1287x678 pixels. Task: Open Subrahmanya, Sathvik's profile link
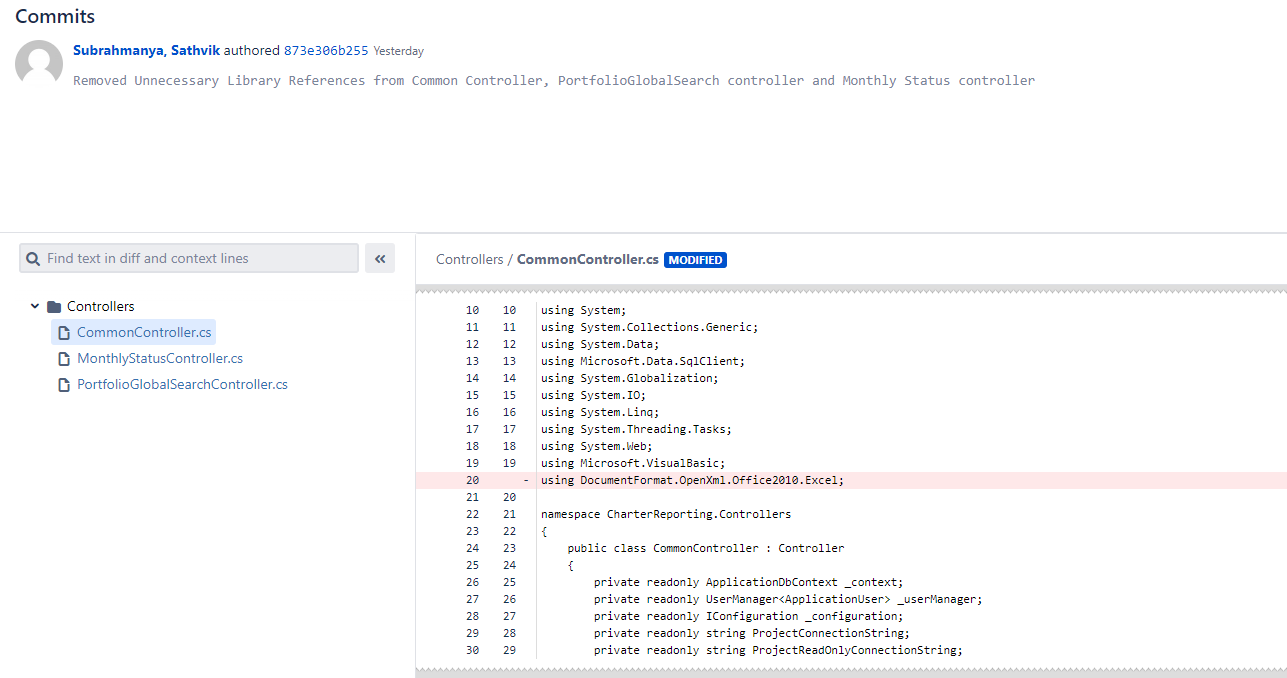pos(146,49)
